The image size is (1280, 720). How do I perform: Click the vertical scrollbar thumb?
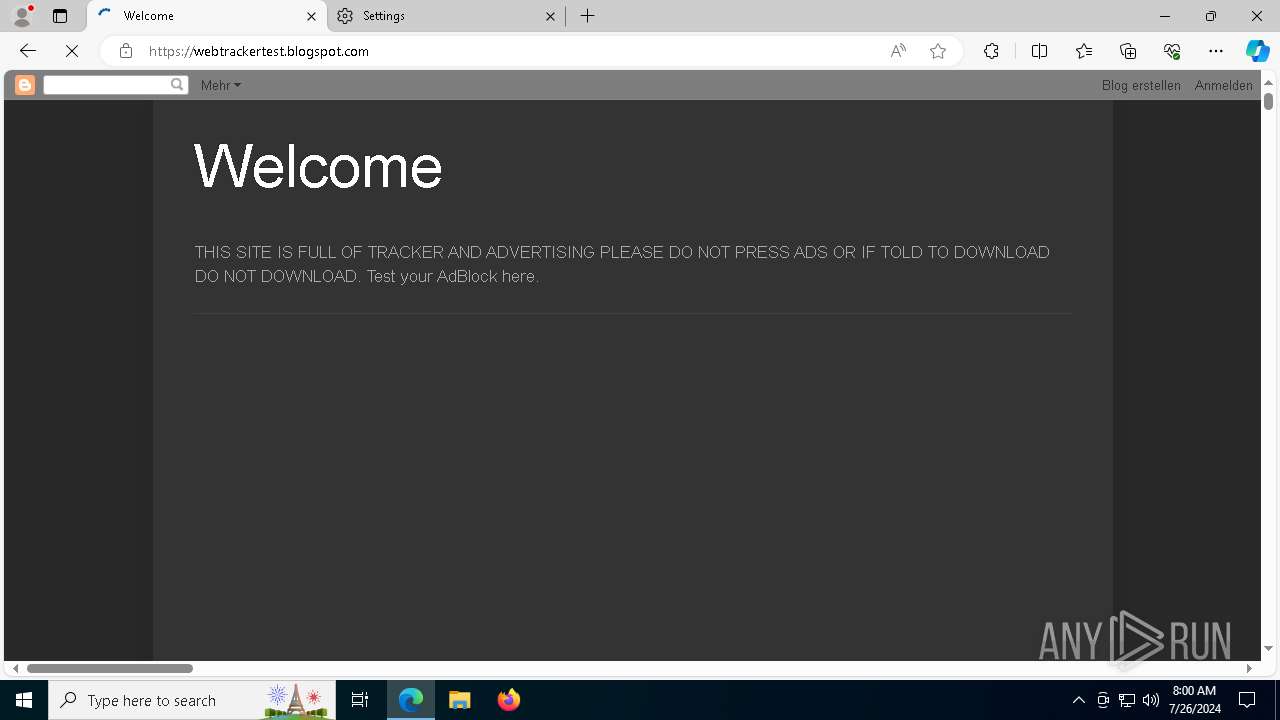[x=1268, y=101]
